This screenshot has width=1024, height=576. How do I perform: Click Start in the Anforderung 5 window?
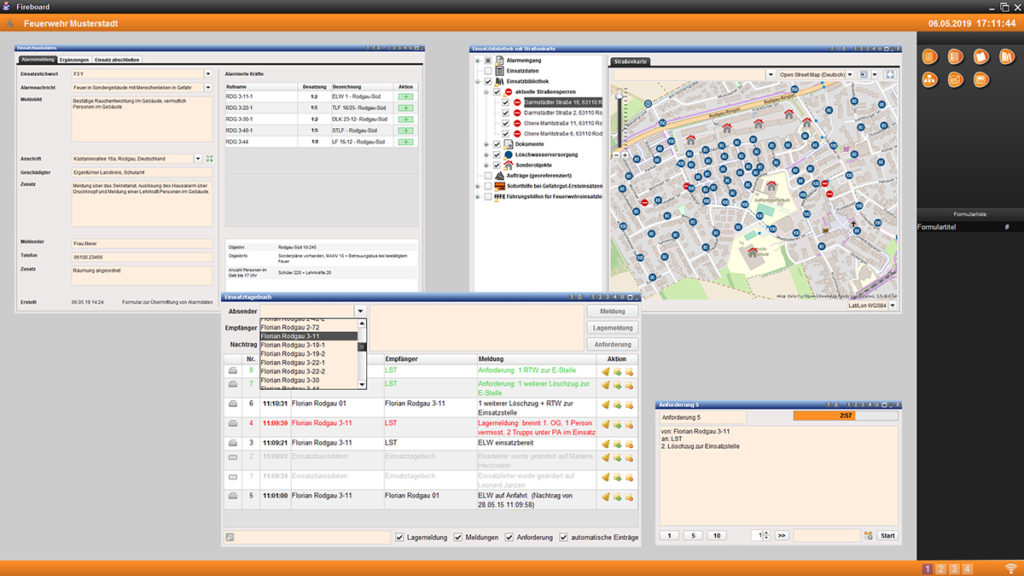[x=888, y=536]
